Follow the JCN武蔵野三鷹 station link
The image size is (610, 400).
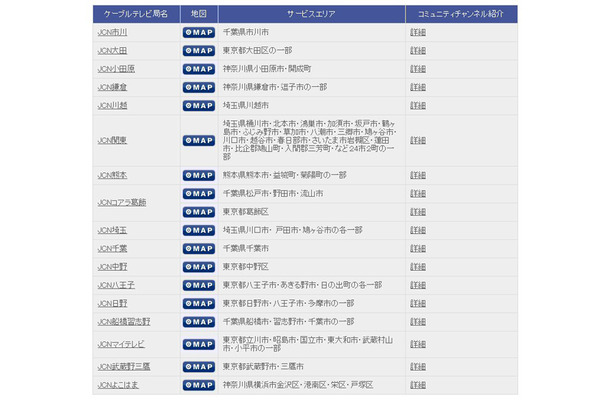124,367
